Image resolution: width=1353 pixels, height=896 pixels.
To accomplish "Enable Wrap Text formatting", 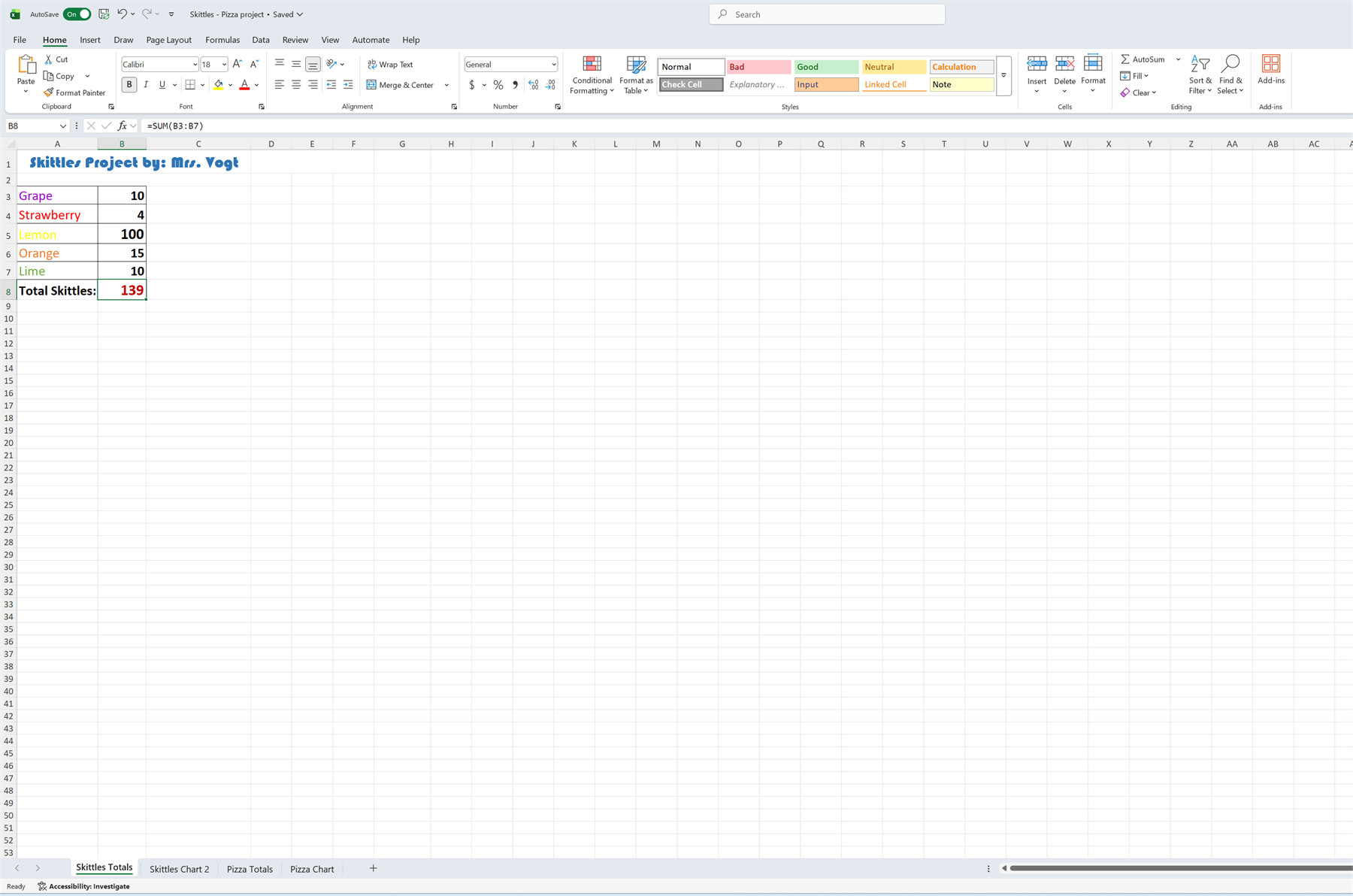I will [390, 64].
